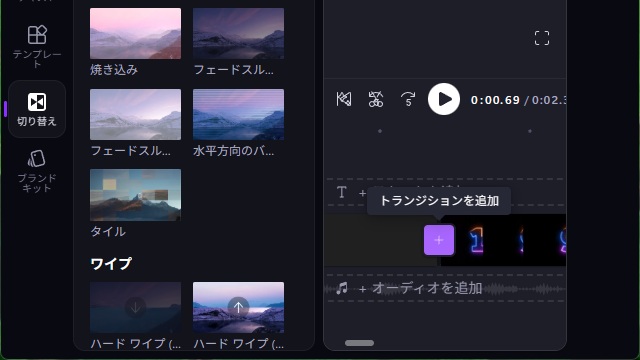Choose the ハードワイプ up-arrow transition
This screenshot has width=640, height=360.
click(238, 307)
